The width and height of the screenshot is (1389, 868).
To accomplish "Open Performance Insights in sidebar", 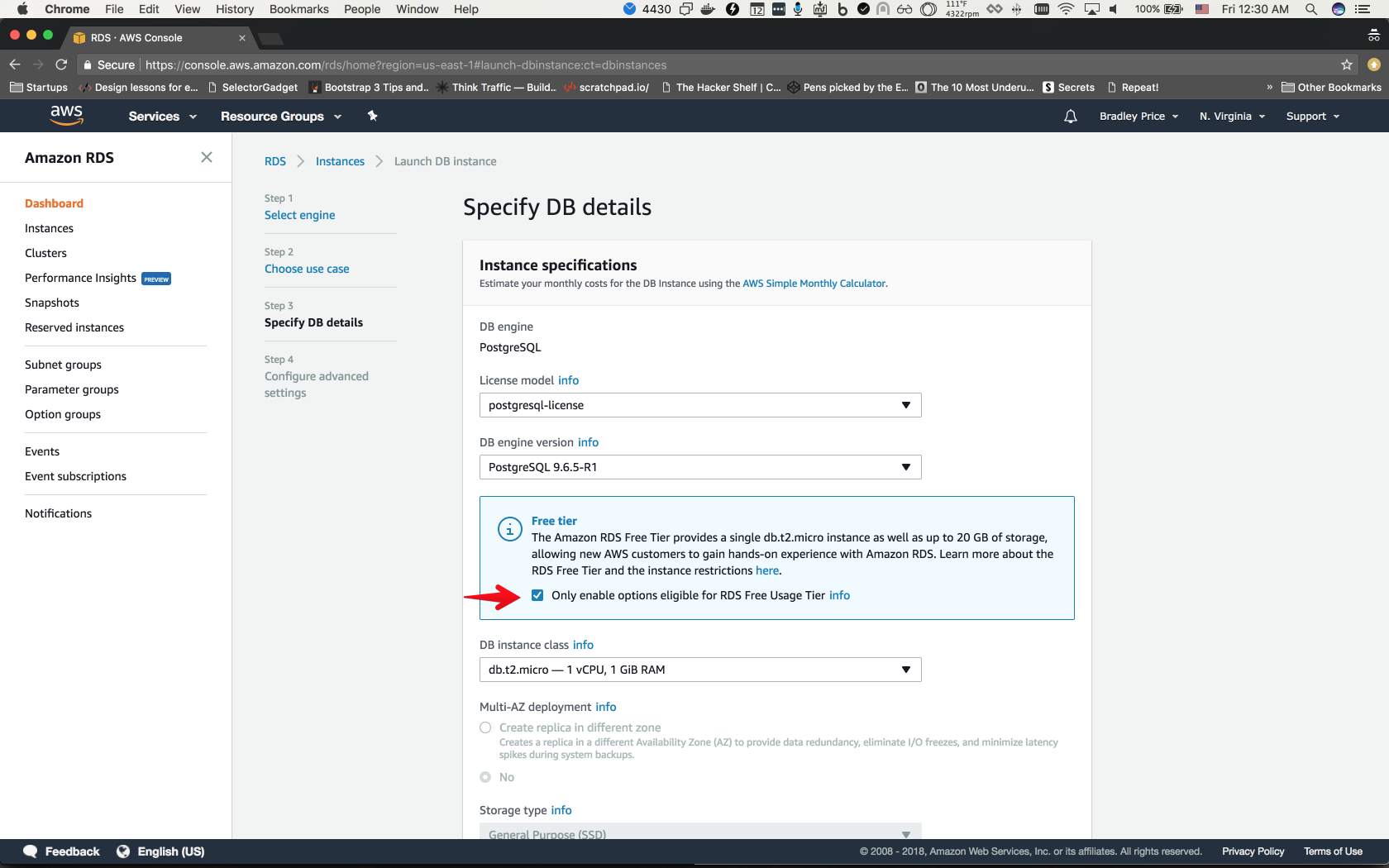I will point(80,278).
